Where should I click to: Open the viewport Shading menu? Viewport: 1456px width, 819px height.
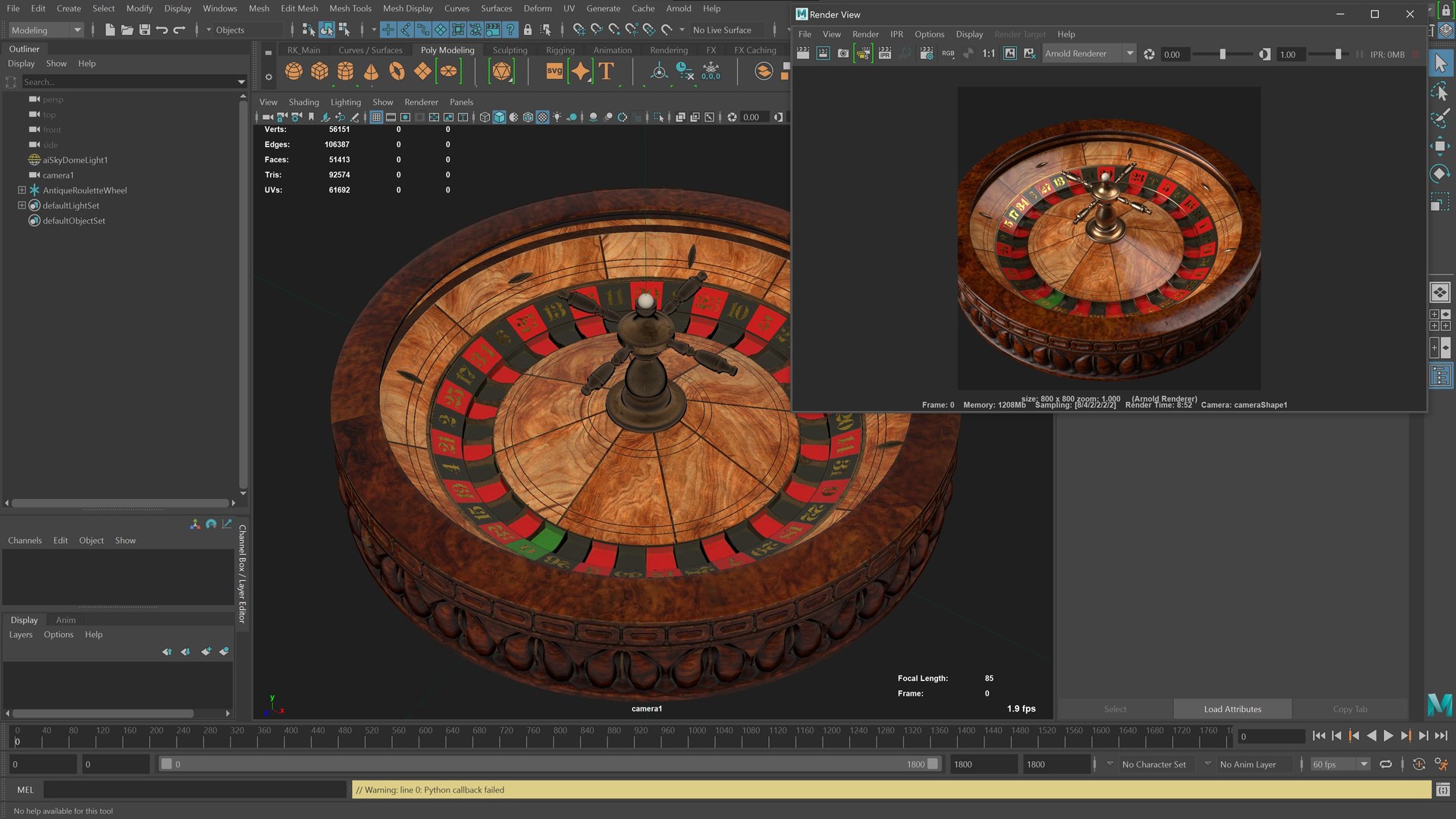pos(303,102)
